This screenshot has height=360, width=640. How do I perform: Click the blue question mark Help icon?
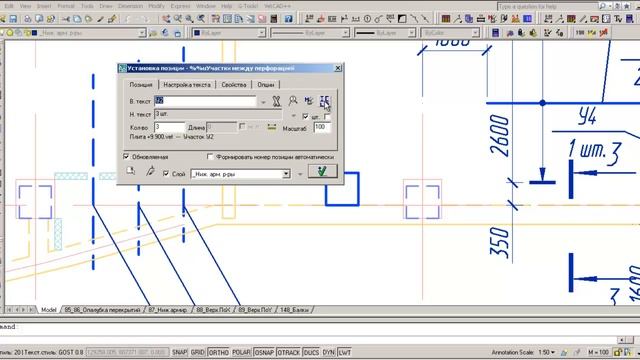[289, 19]
